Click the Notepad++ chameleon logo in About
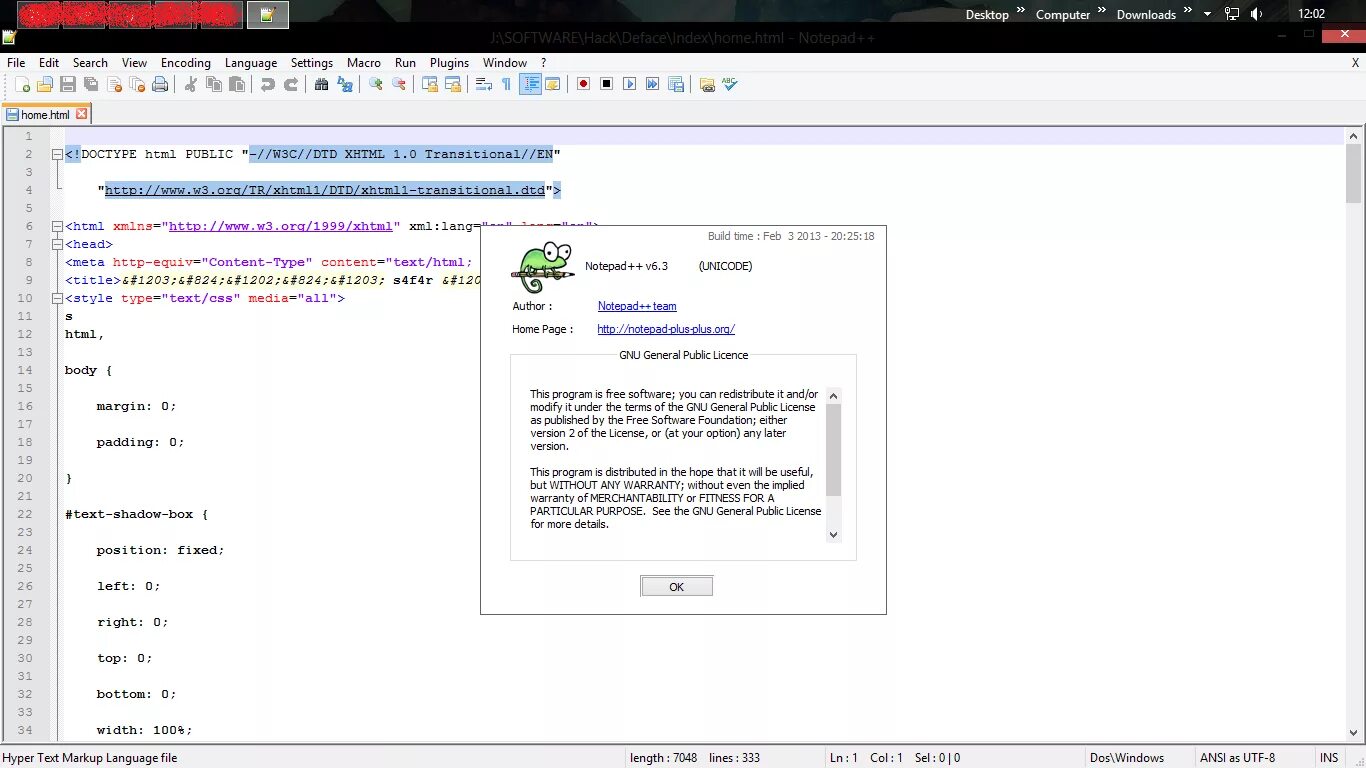 coord(543,267)
